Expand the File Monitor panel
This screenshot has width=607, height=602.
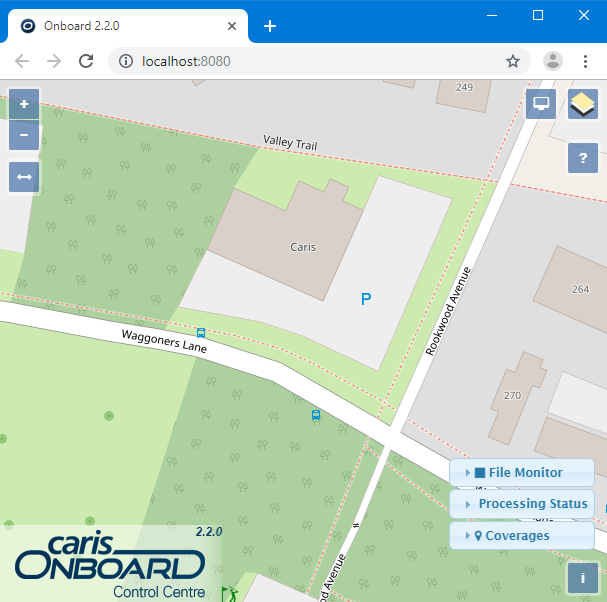click(521, 473)
